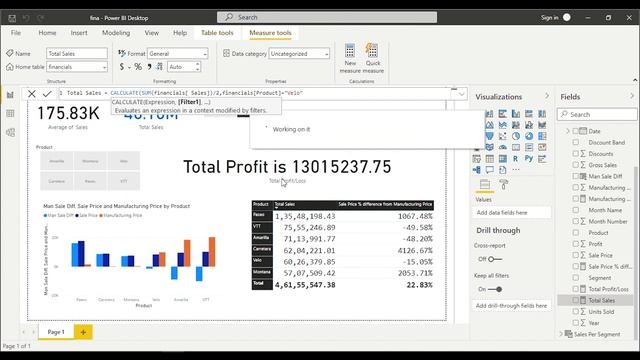Expand the Sales Per Segment table

tap(561, 334)
